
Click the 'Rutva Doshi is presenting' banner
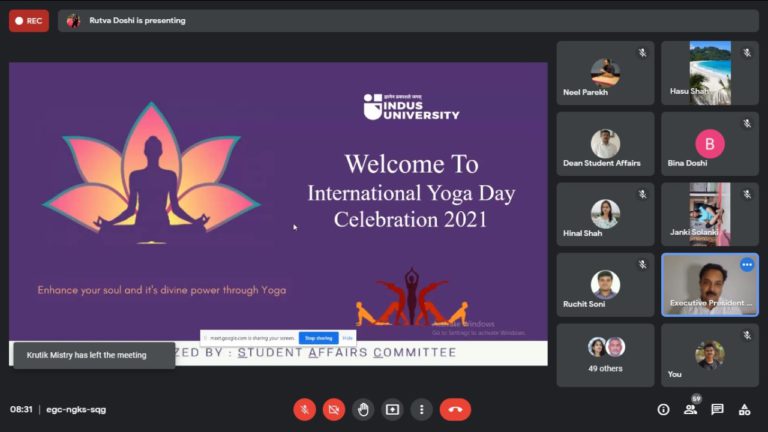click(x=408, y=21)
